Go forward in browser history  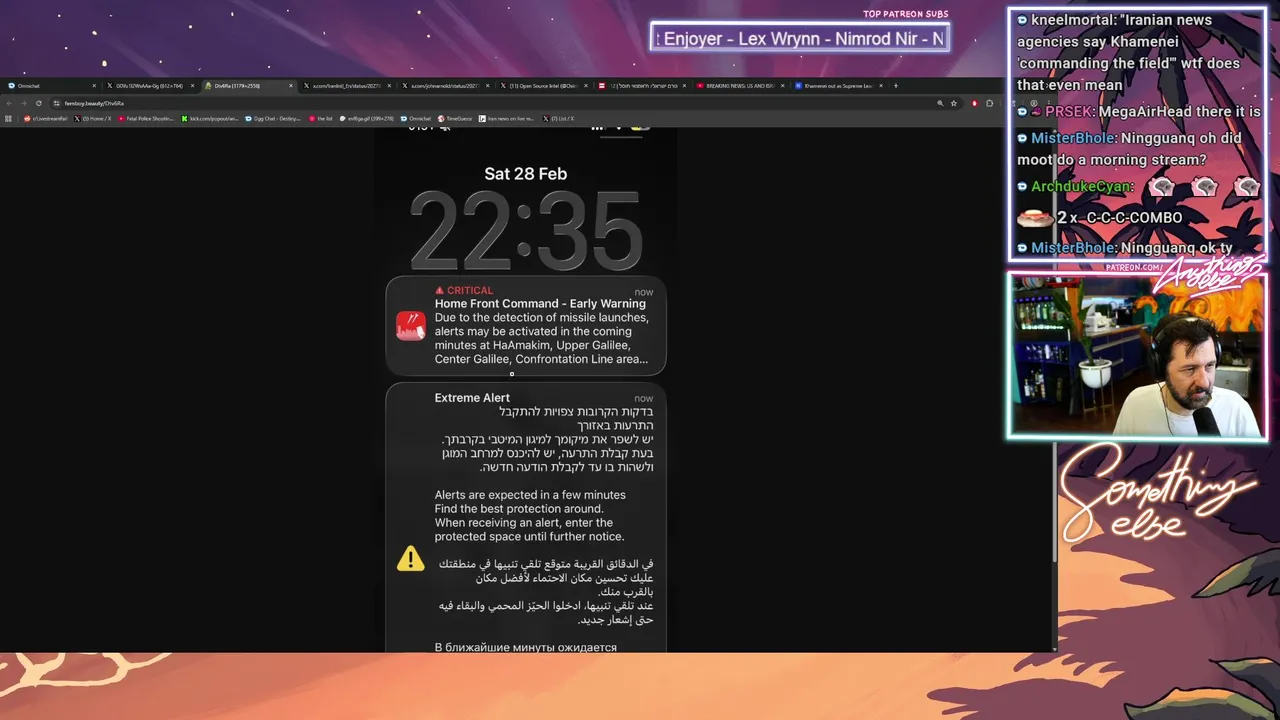click(23, 103)
